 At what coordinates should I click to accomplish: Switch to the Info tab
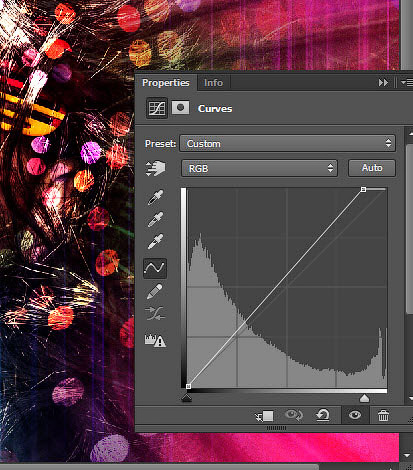(213, 83)
